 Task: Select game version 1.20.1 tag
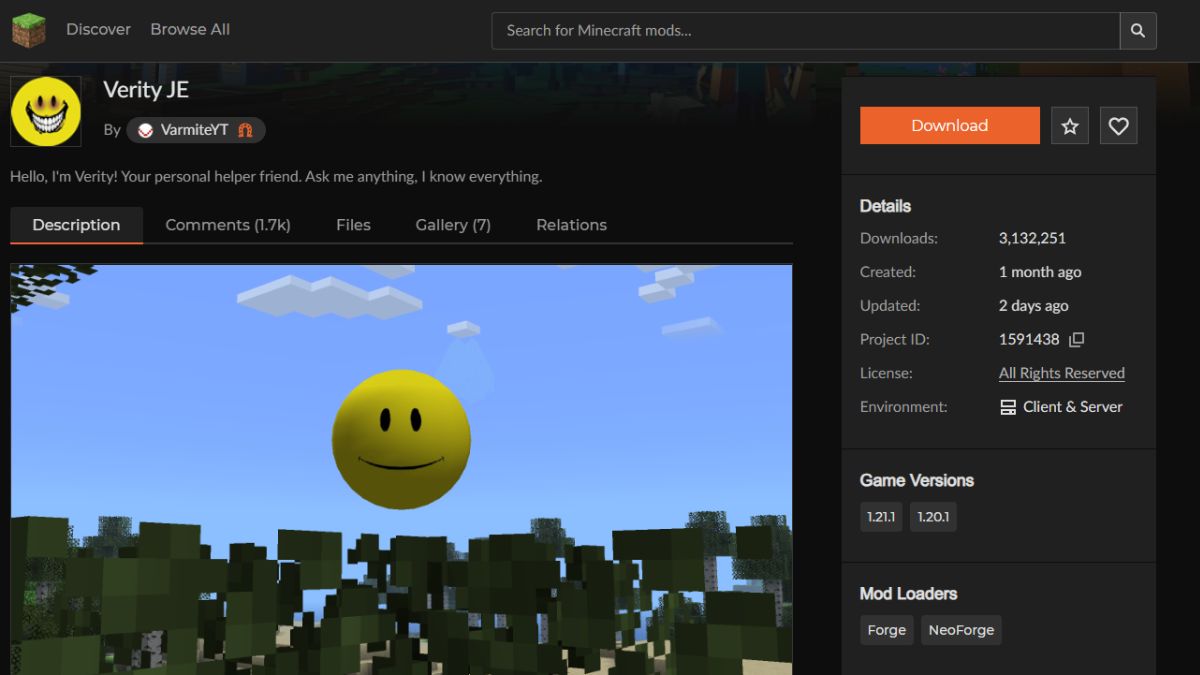click(933, 517)
